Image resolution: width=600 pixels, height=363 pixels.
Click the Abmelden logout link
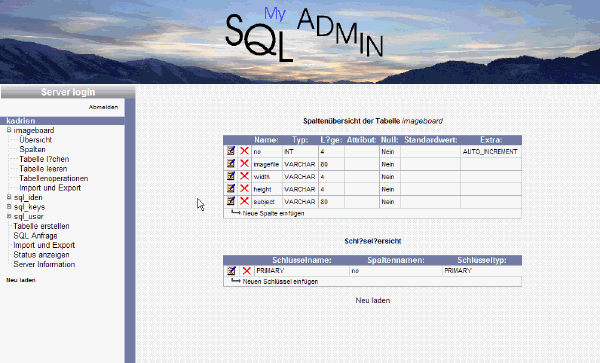103,107
